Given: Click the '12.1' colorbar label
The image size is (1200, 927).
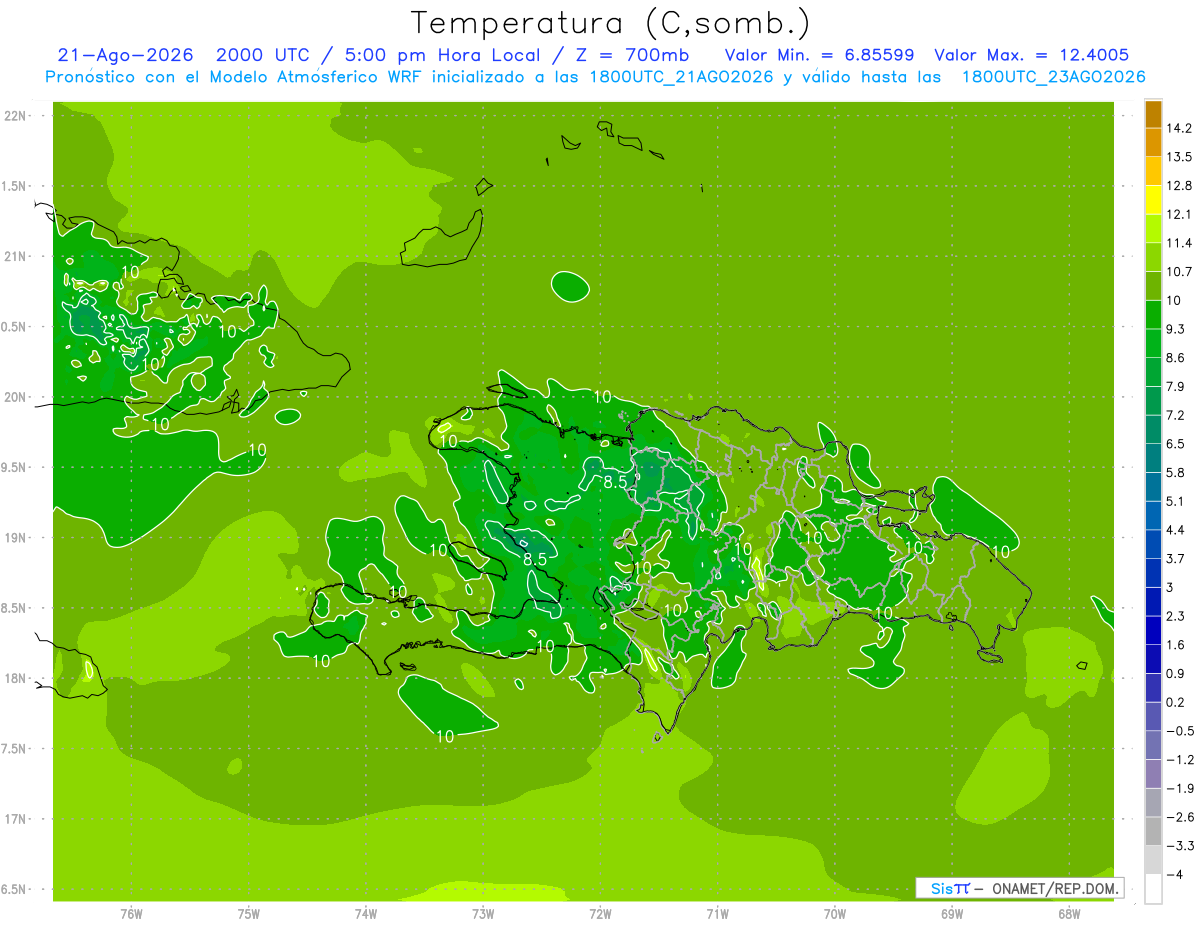Looking at the screenshot, I should pos(1180,214).
